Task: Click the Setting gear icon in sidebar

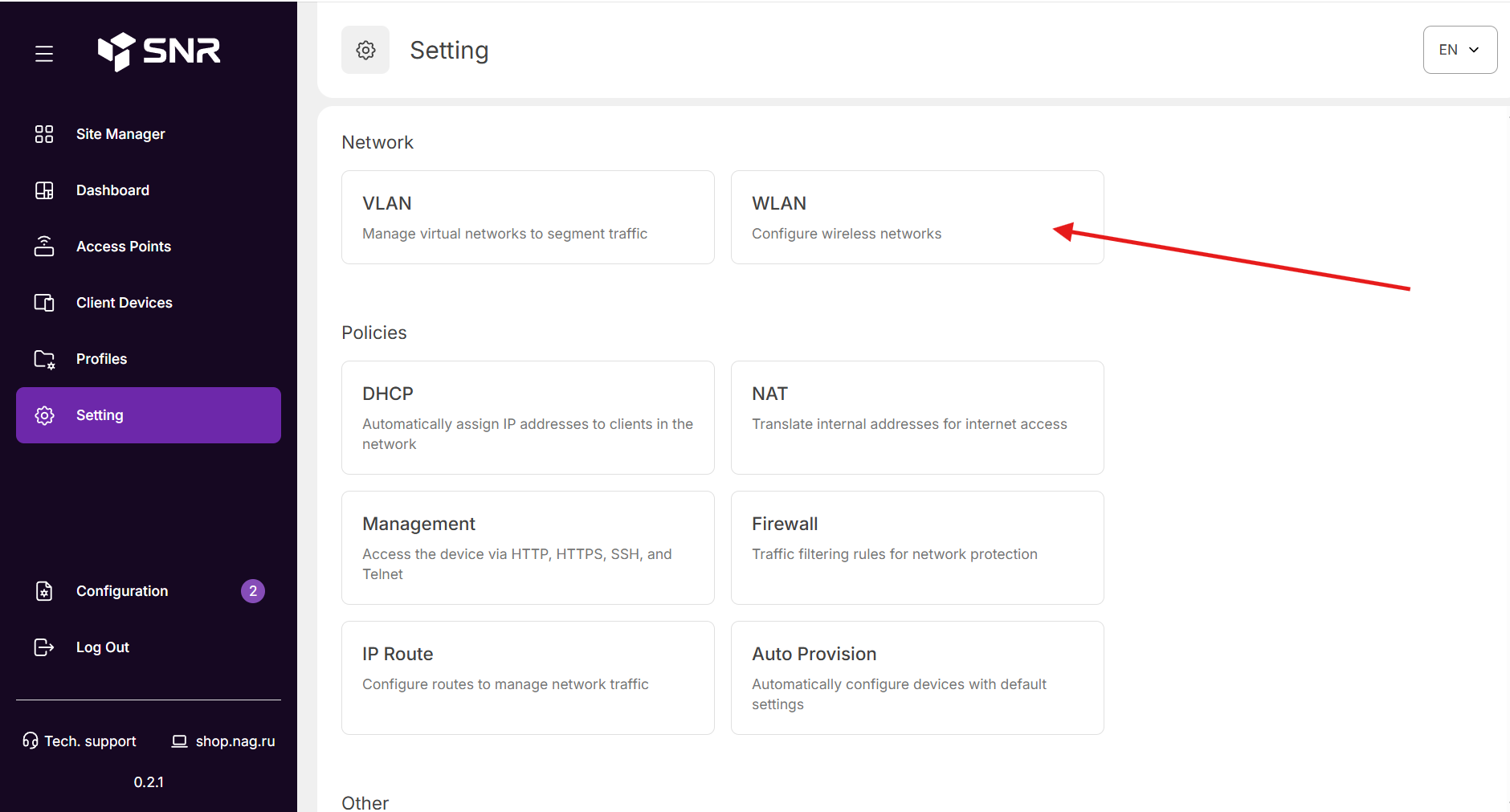Action: click(x=44, y=415)
